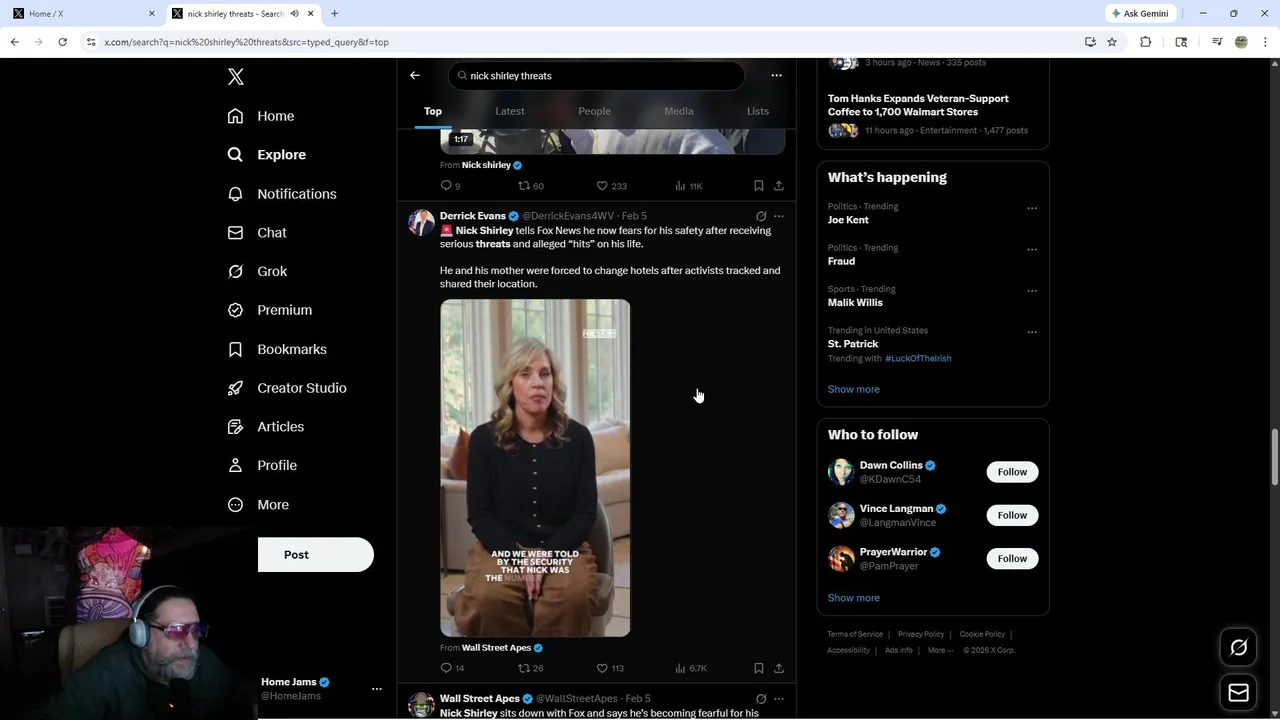Open options for Fraud trend

[1032, 249]
